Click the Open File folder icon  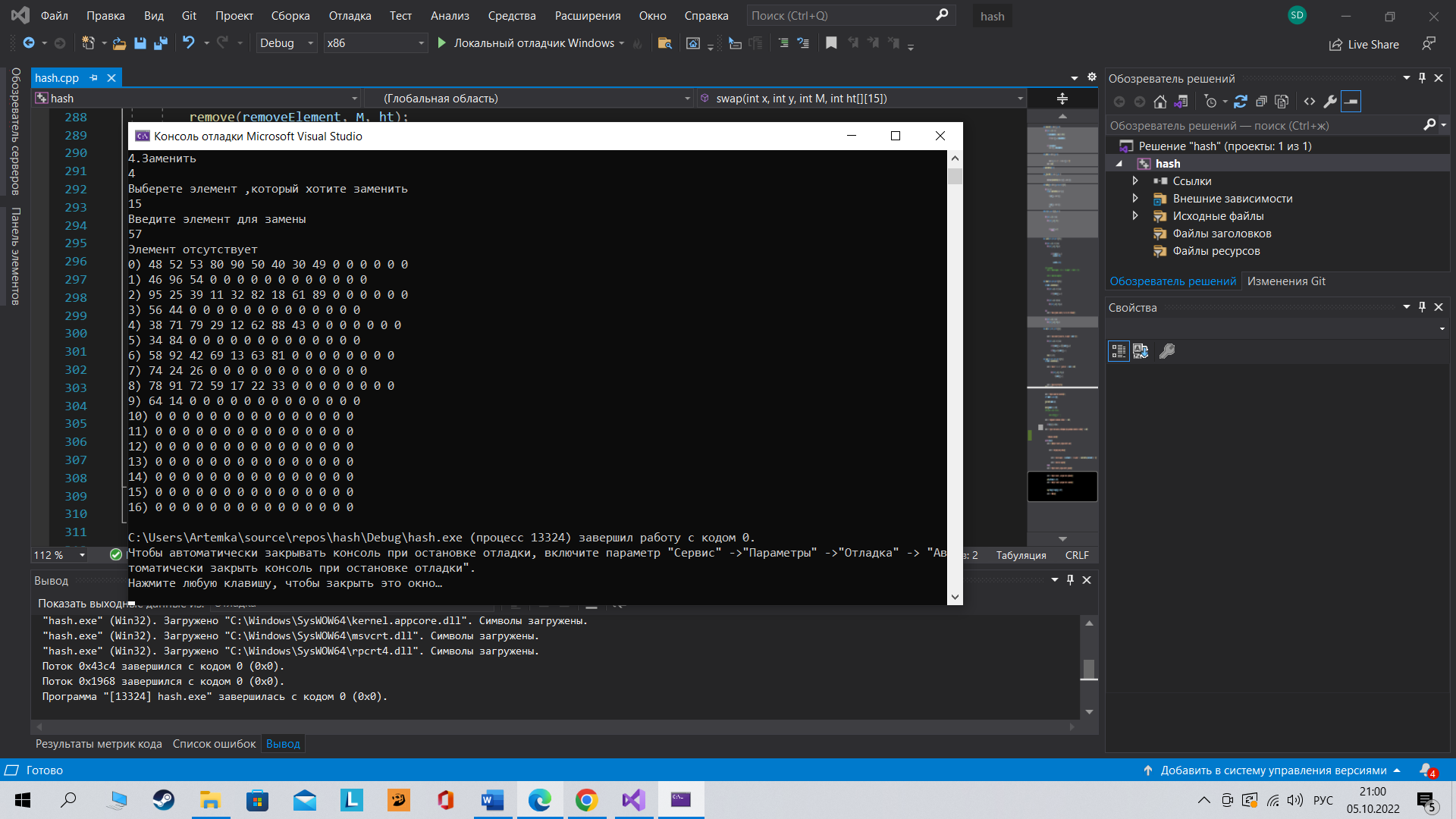tap(119, 43)
